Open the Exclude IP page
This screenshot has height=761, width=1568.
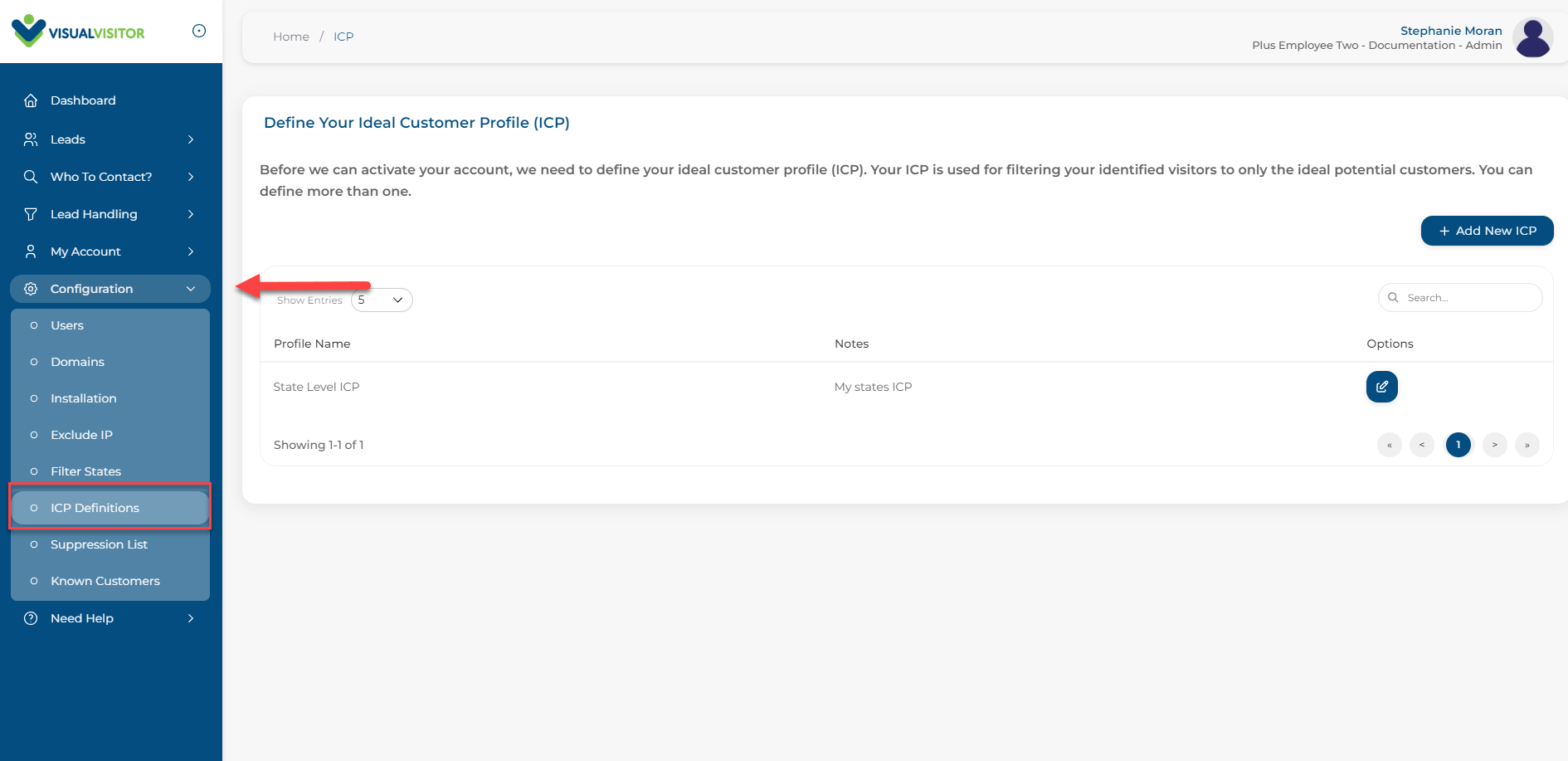coord(110,435)
